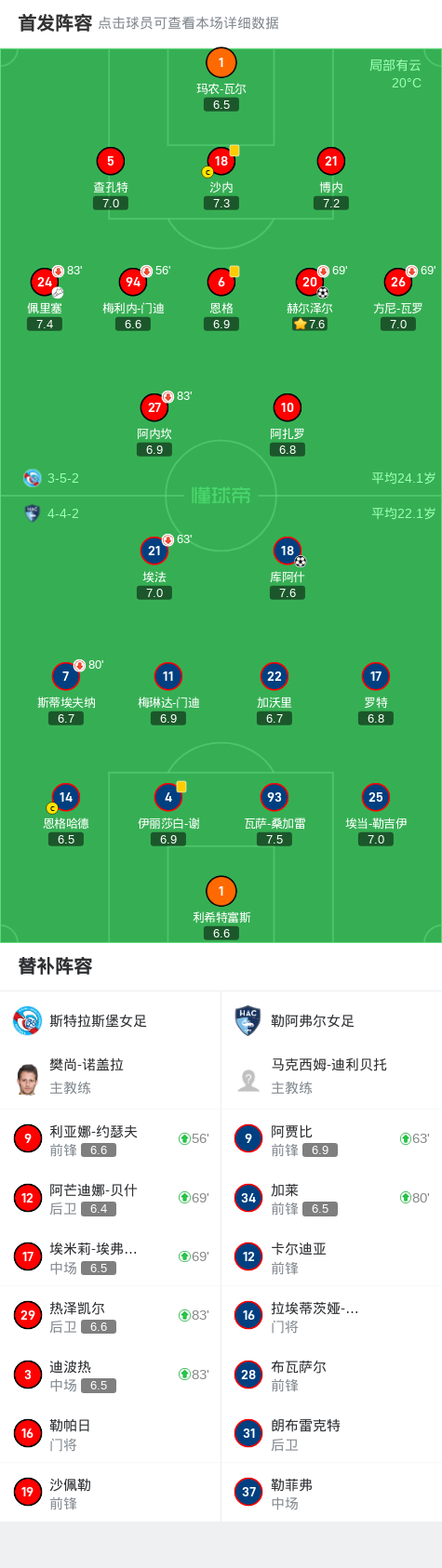The image size is (442, 1568).
Task: Select substitute 阿贾比 forward row
Action: [331, 1138]
